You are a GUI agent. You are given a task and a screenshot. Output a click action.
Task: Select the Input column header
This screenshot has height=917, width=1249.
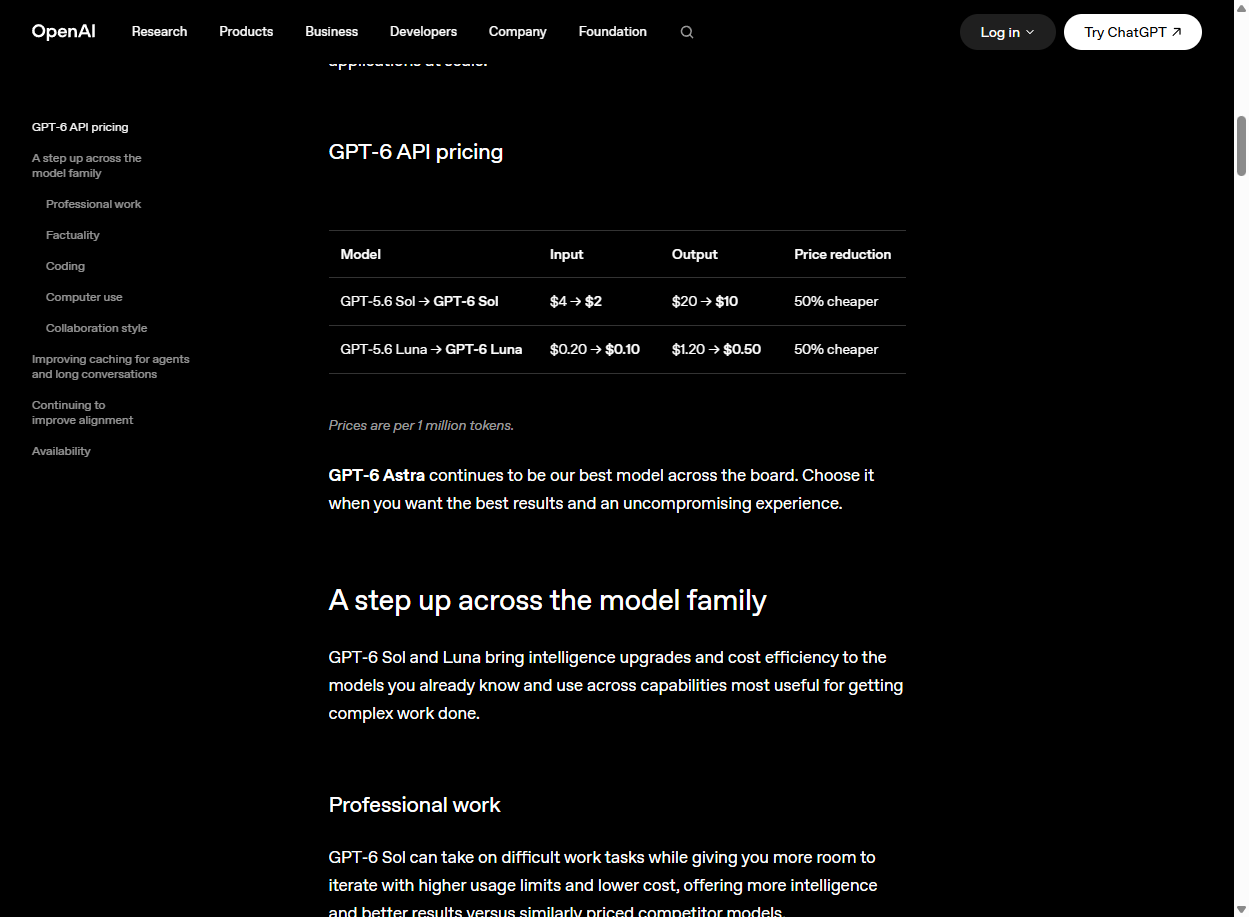567,254
